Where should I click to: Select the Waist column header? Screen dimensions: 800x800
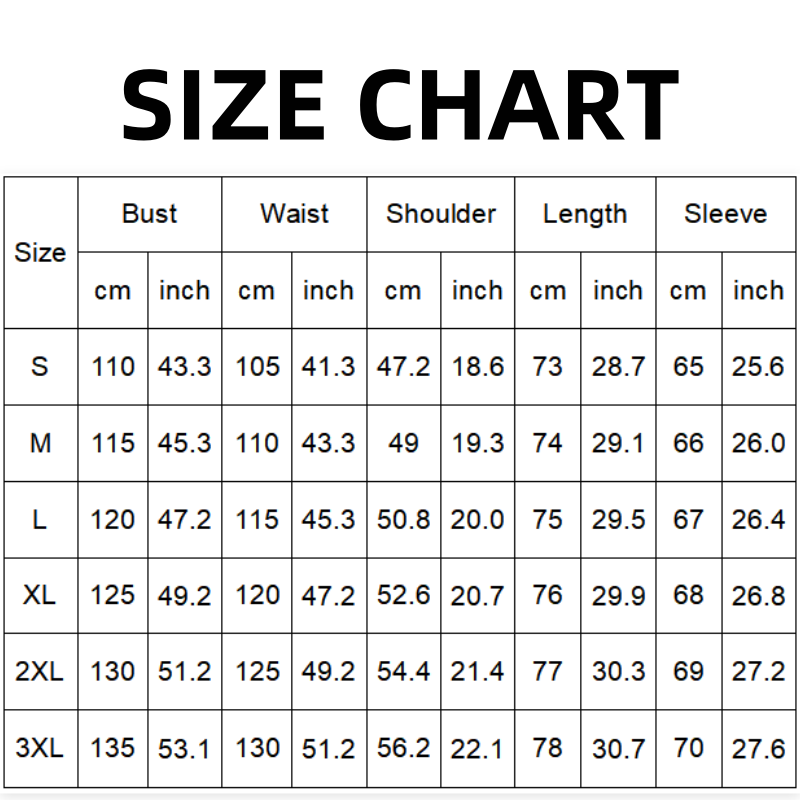294,214
